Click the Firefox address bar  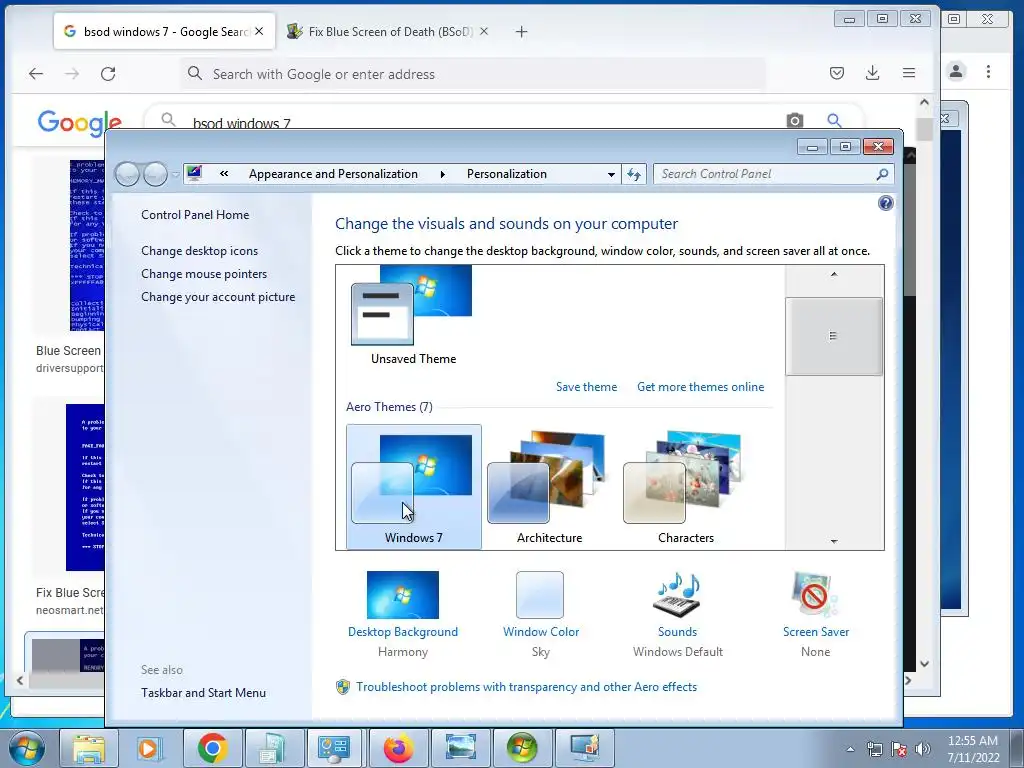point(473,74)
